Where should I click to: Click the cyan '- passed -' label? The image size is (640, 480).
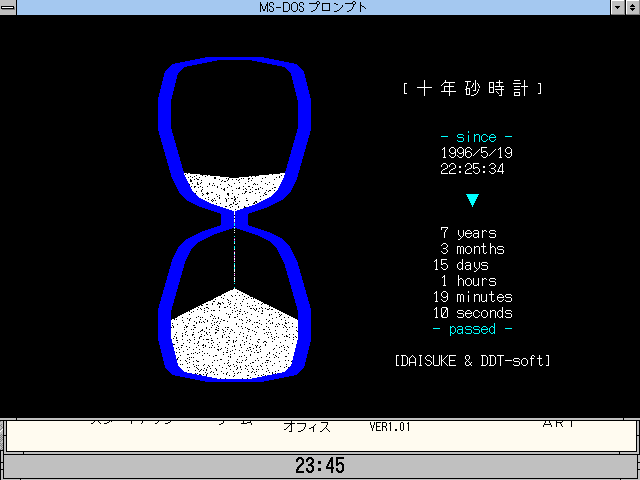[472, 329]
